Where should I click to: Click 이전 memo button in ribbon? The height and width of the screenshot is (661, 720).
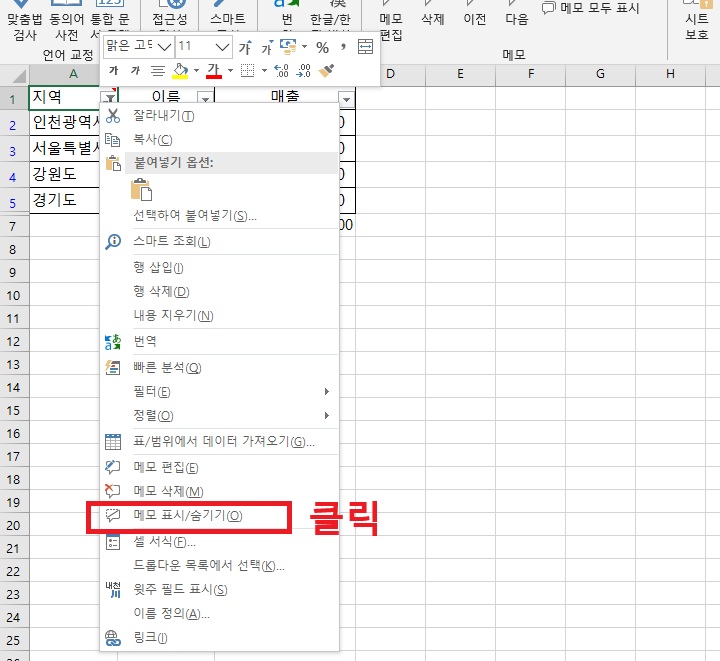point(474,14)
